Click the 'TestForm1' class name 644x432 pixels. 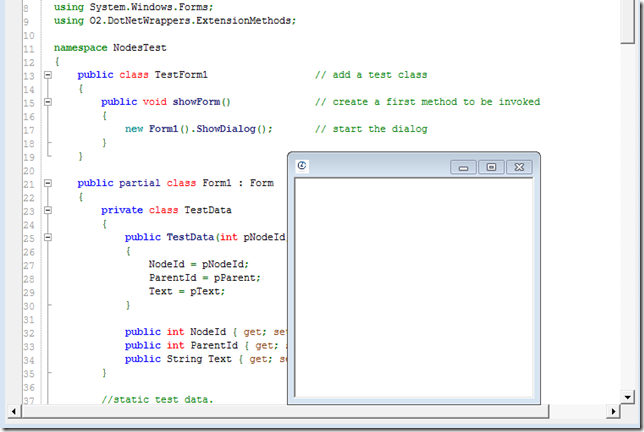181,75
